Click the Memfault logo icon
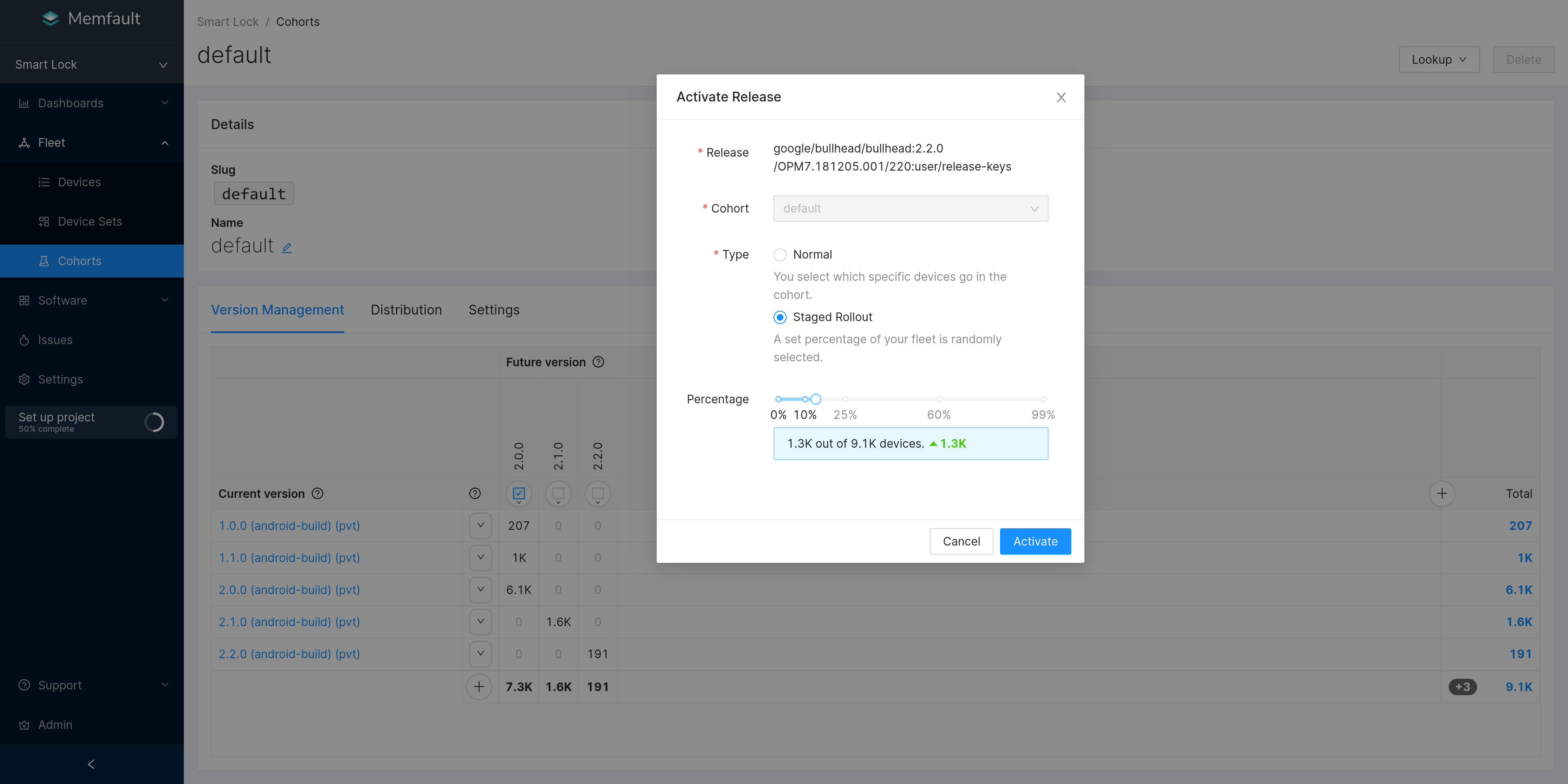 pyautogui.click(x=51, y=19)
